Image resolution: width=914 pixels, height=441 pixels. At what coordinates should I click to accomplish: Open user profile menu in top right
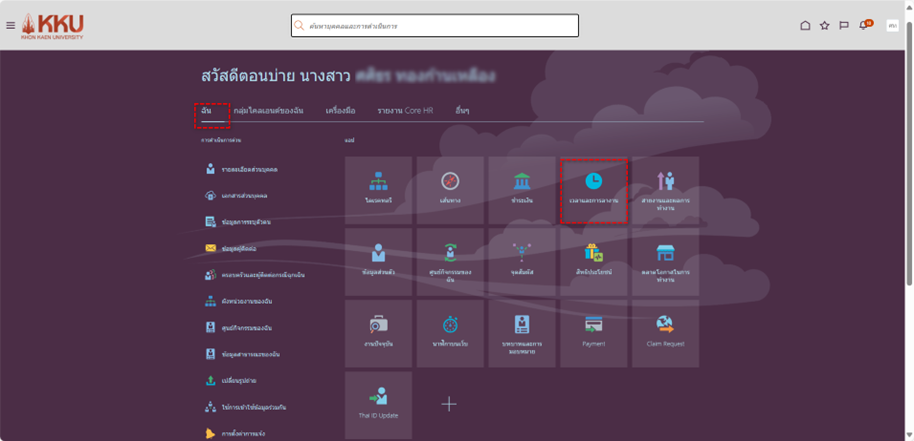pyautogui.click(x=892, y=25)
